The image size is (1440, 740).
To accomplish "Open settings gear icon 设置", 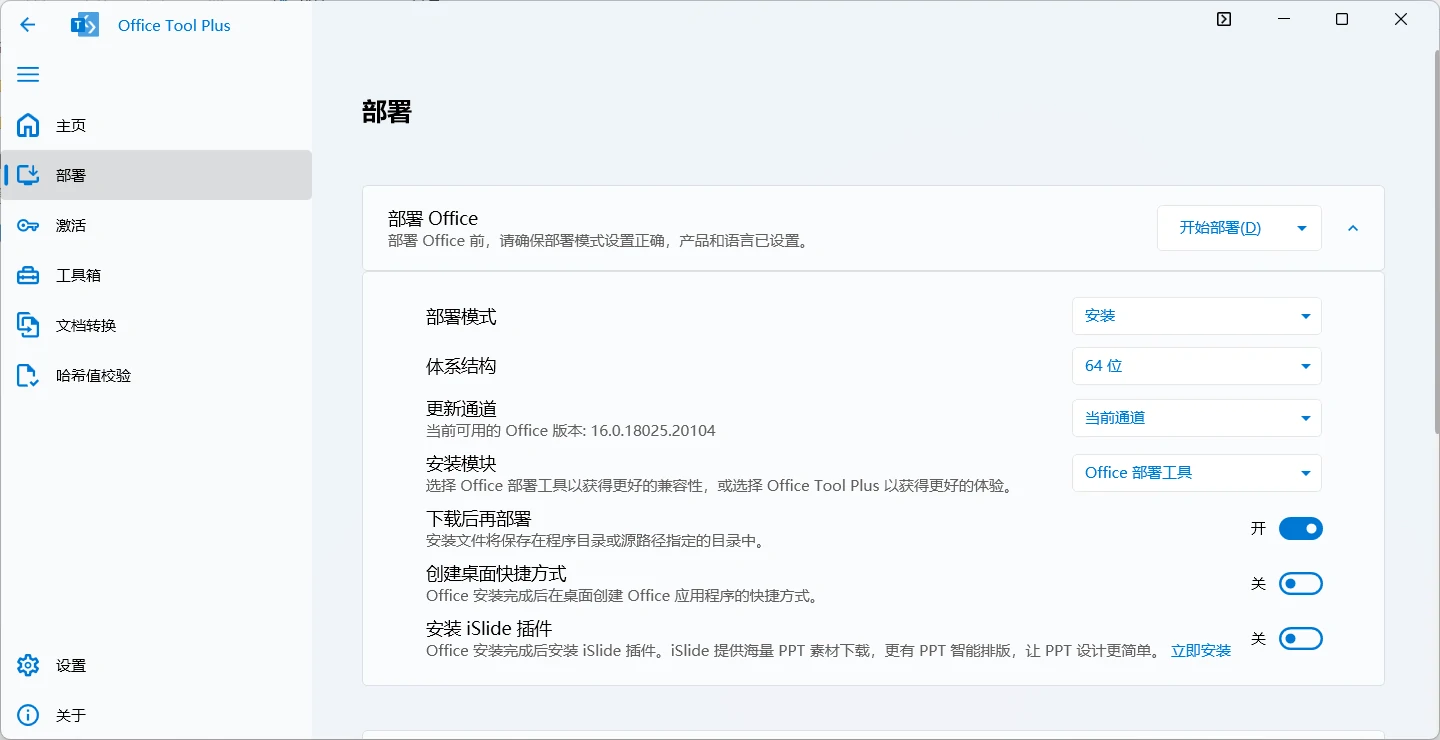I will coord(28,665).
